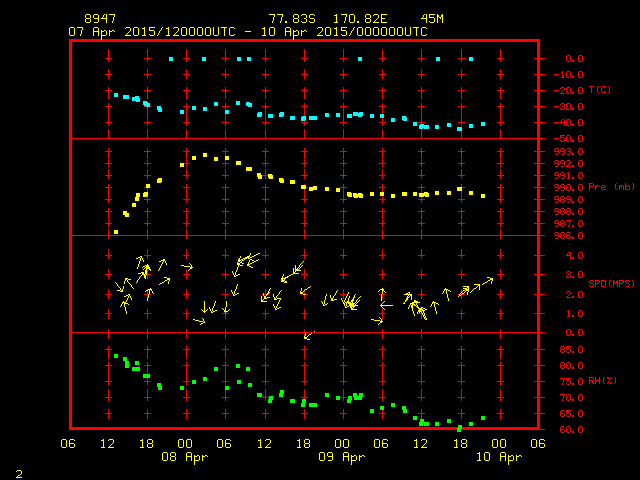Image resolution: width=640 pixels, height=480 pixels.
Task: Click the T(C) temperature axis title
Action: (x=600, y=89)
